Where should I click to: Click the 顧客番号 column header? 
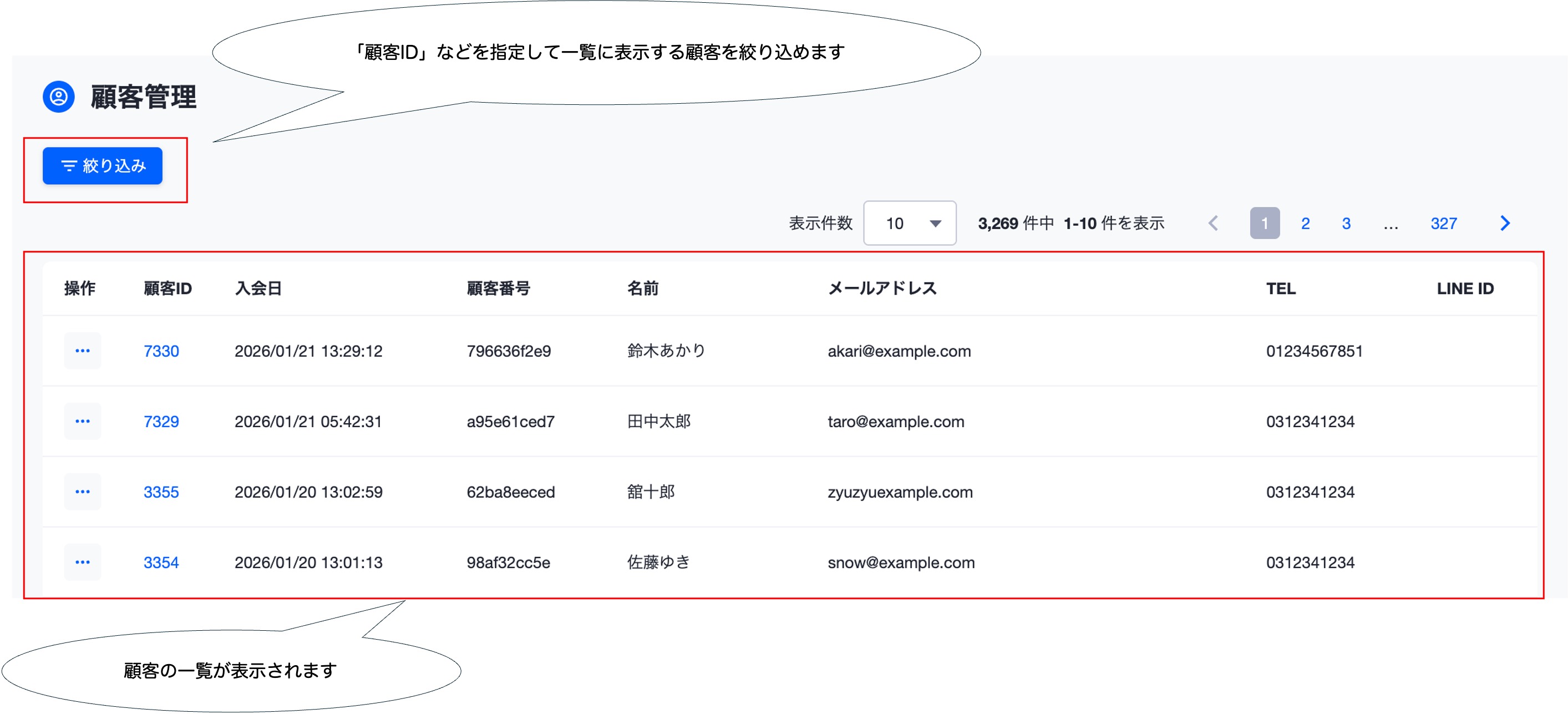499,288
